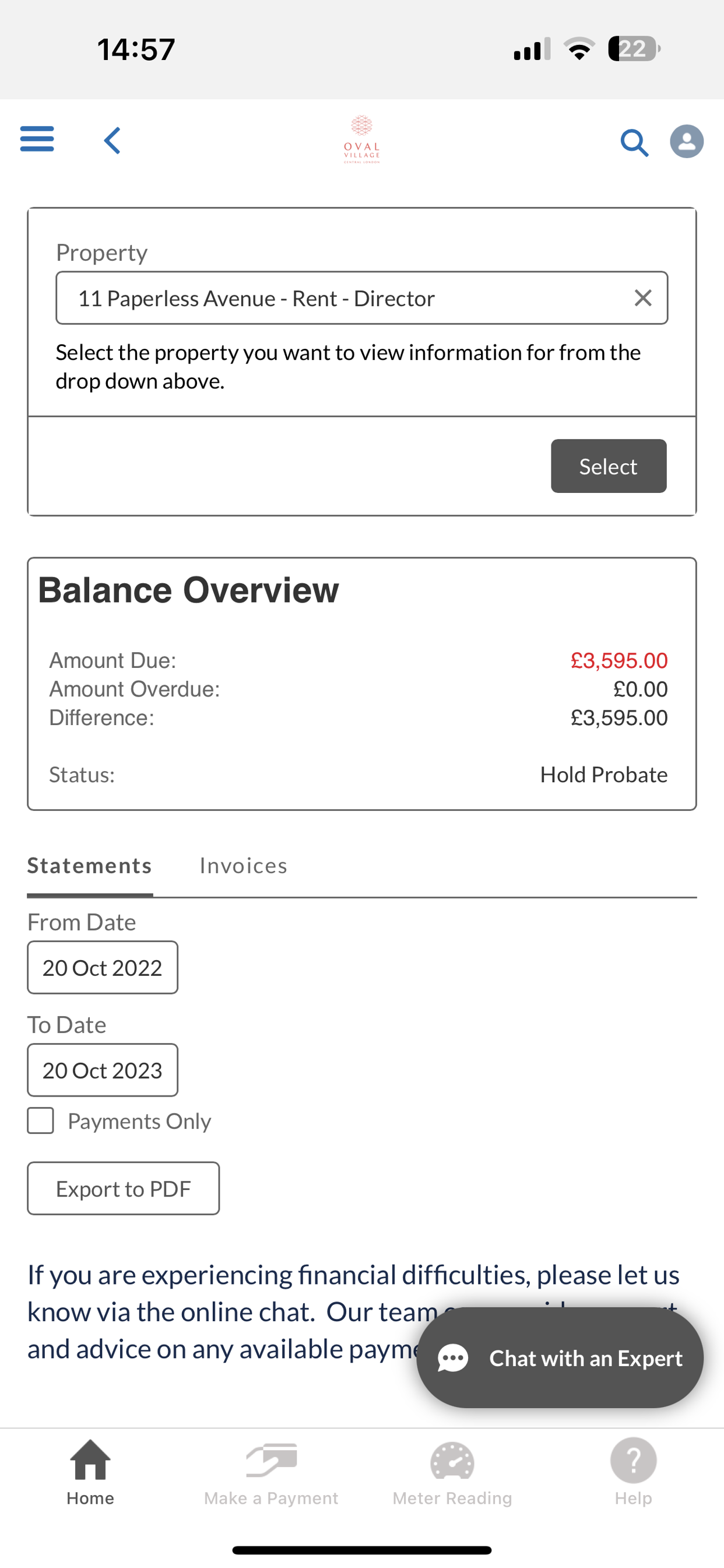This screenshot has height=1568, width=724.
Task: Open the From Date picker
Action: click(x=103, y=967)
